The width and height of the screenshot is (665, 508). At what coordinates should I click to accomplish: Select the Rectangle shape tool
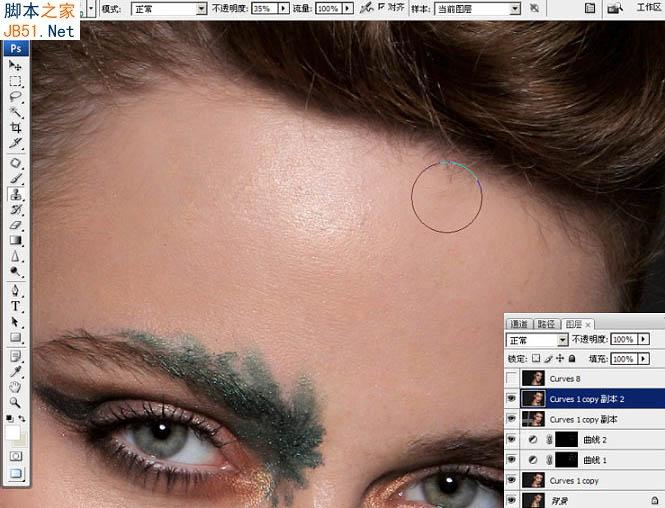pos(16,338)
